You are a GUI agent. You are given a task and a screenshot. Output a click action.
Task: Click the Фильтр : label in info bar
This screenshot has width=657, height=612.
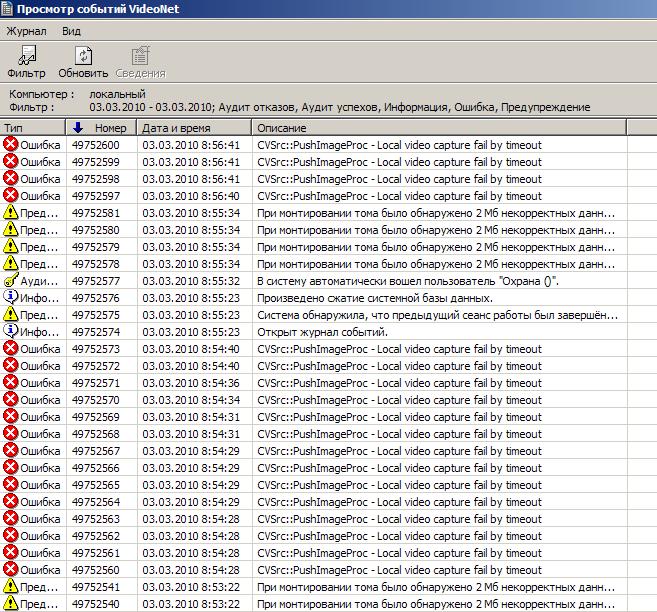pos(32,107)
